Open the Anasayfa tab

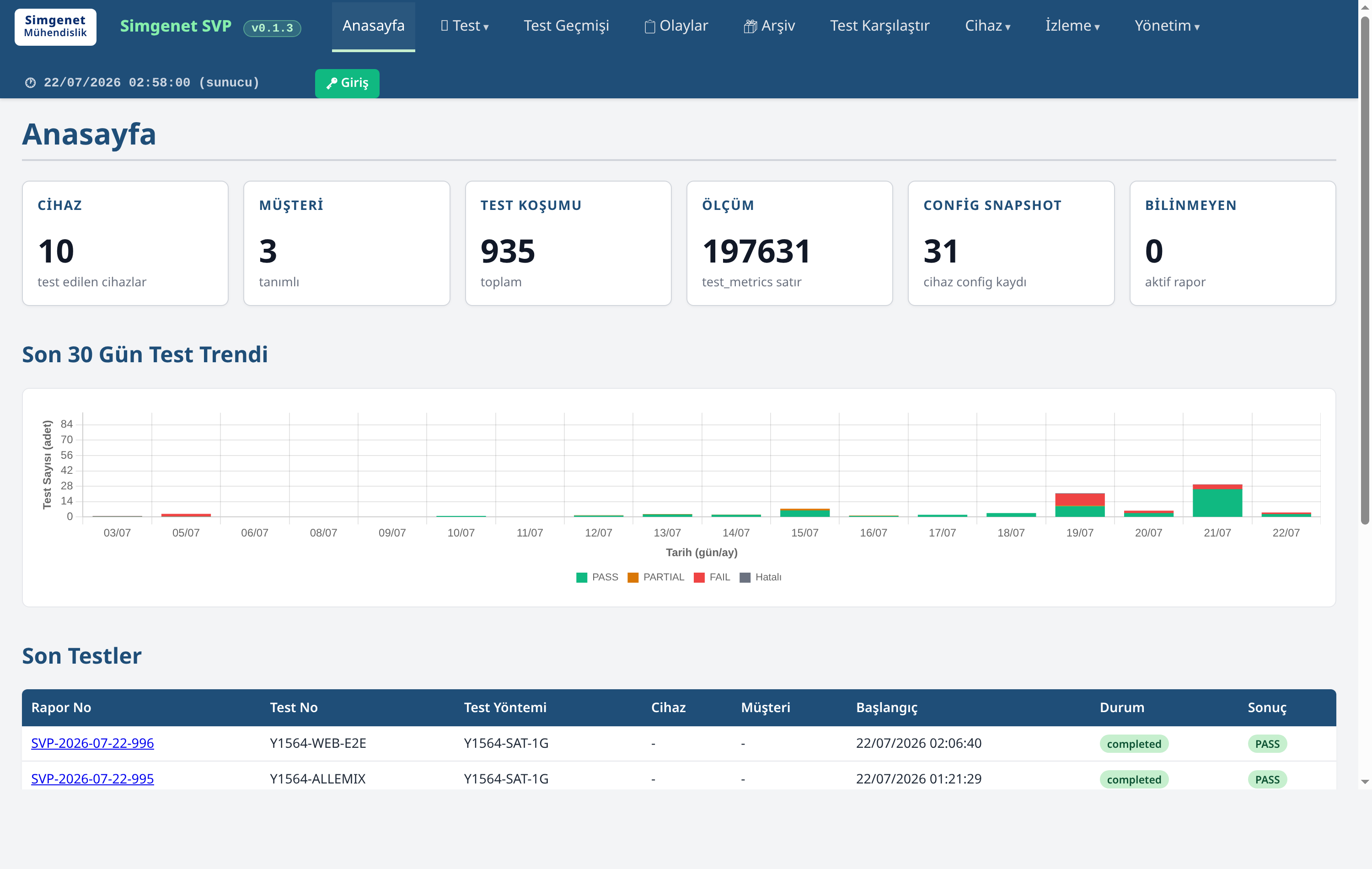pos(373,26)
